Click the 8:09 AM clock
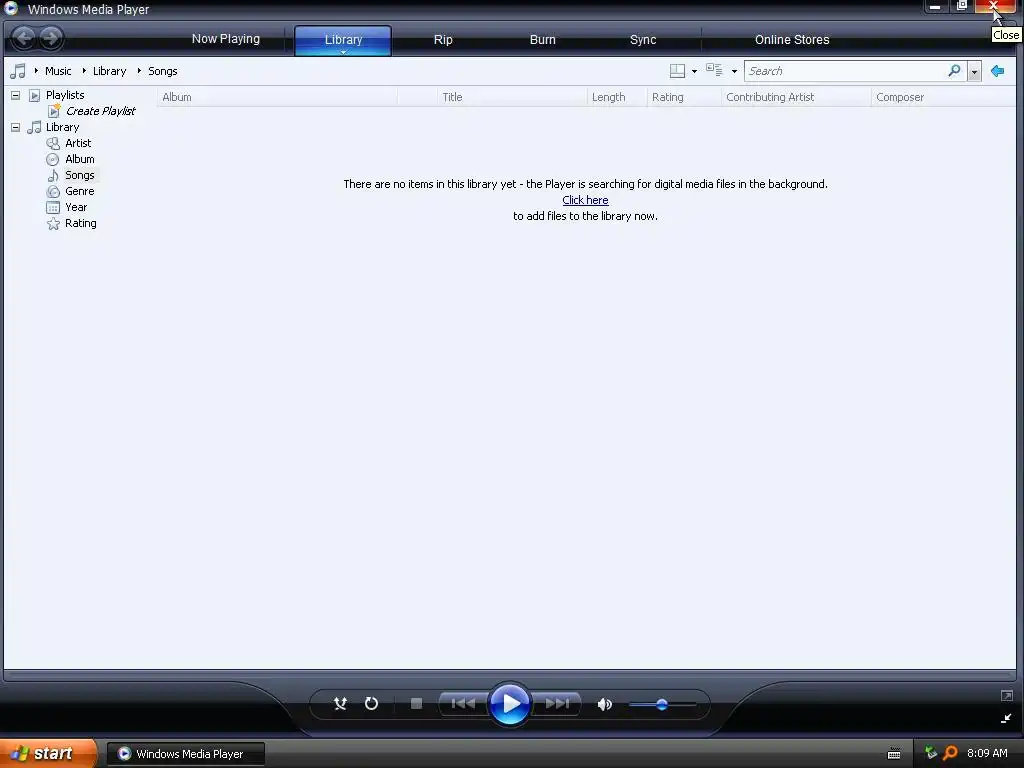Screen dimensions: 1024x768 point(987,753)
